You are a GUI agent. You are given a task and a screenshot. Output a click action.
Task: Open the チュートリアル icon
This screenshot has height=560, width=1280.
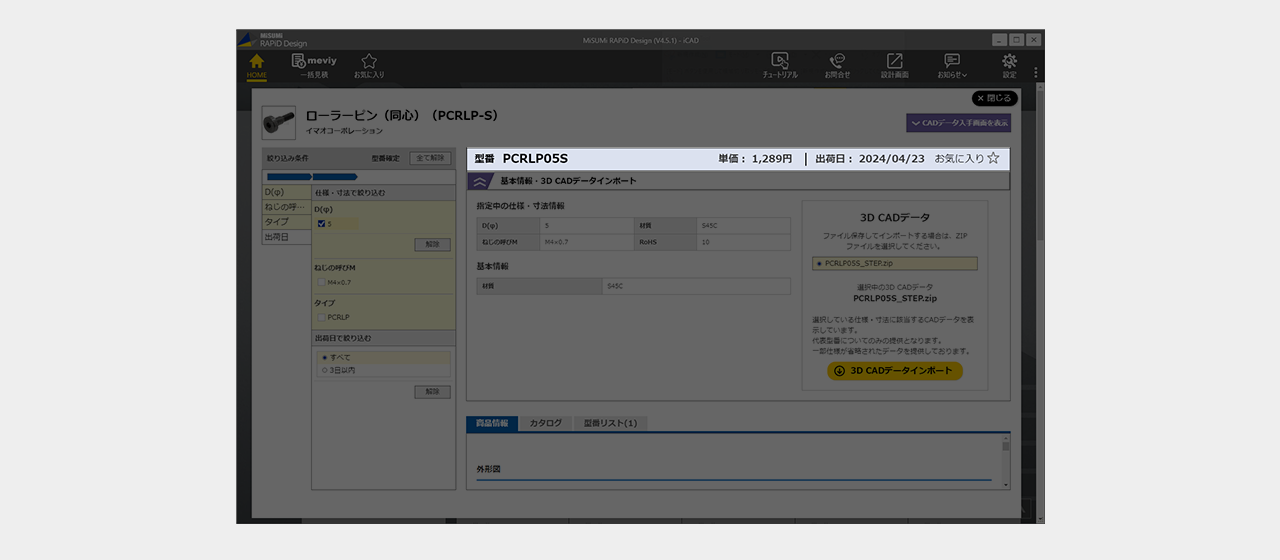pyautogui.click(x=780, y=65)
